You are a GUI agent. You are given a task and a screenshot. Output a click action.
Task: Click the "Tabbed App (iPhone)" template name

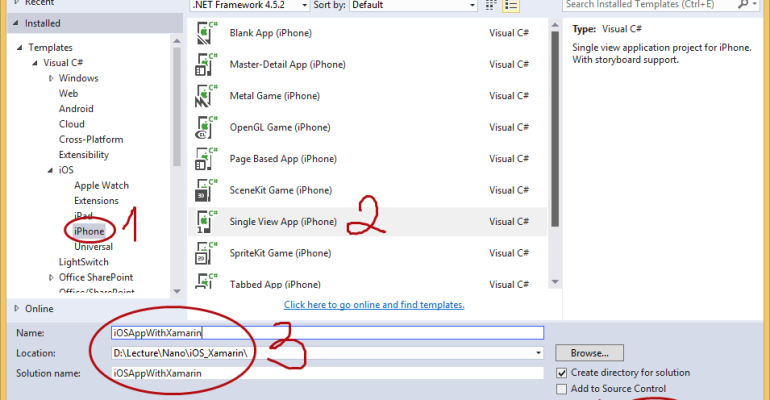pyautogui.click(x=275, y=284)
